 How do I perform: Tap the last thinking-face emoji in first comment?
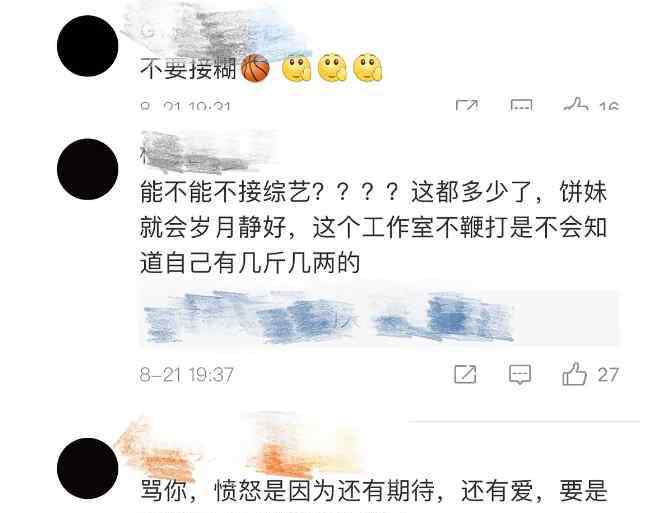(368, 68)
